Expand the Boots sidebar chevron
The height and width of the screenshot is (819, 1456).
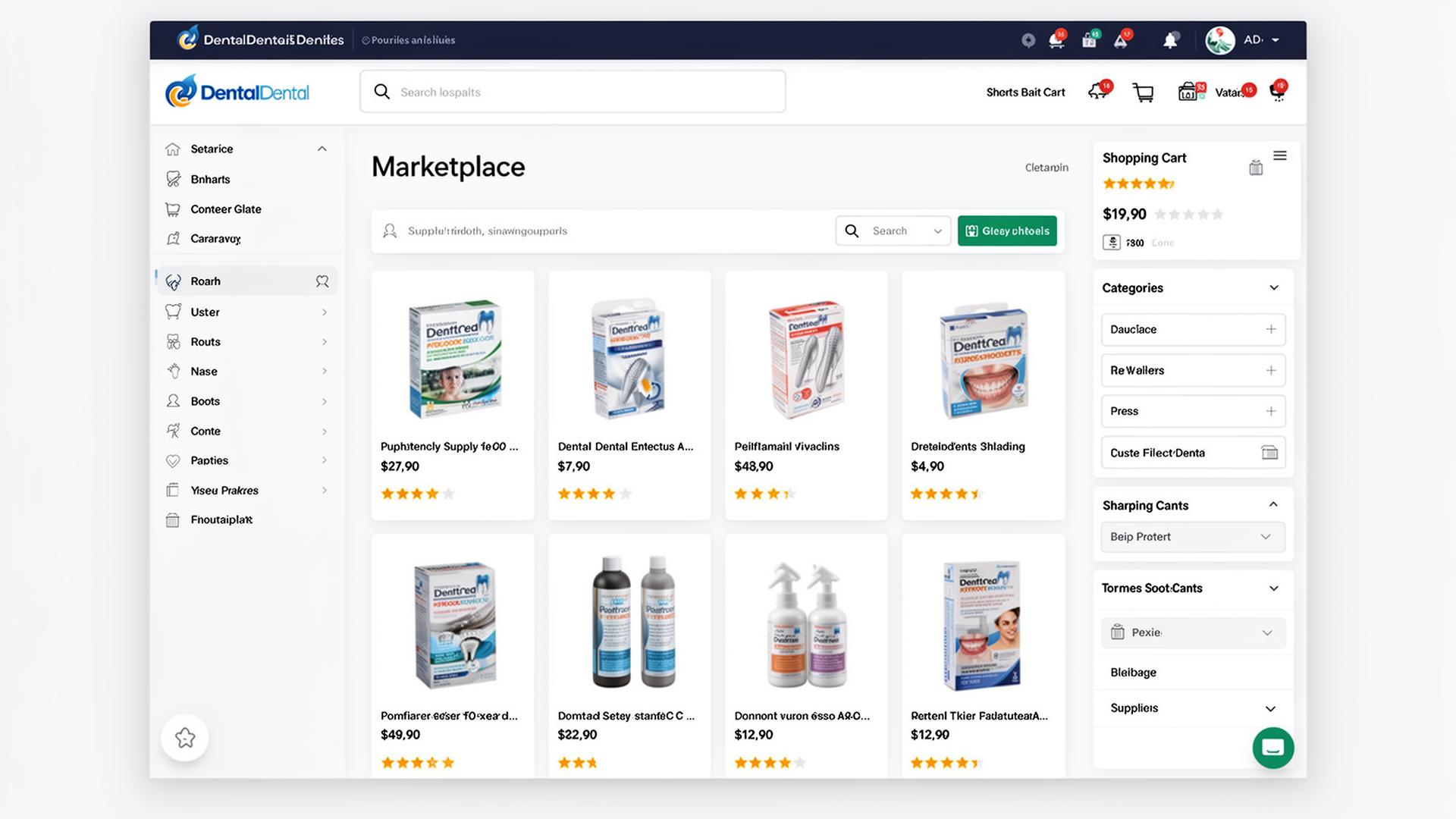325,401
